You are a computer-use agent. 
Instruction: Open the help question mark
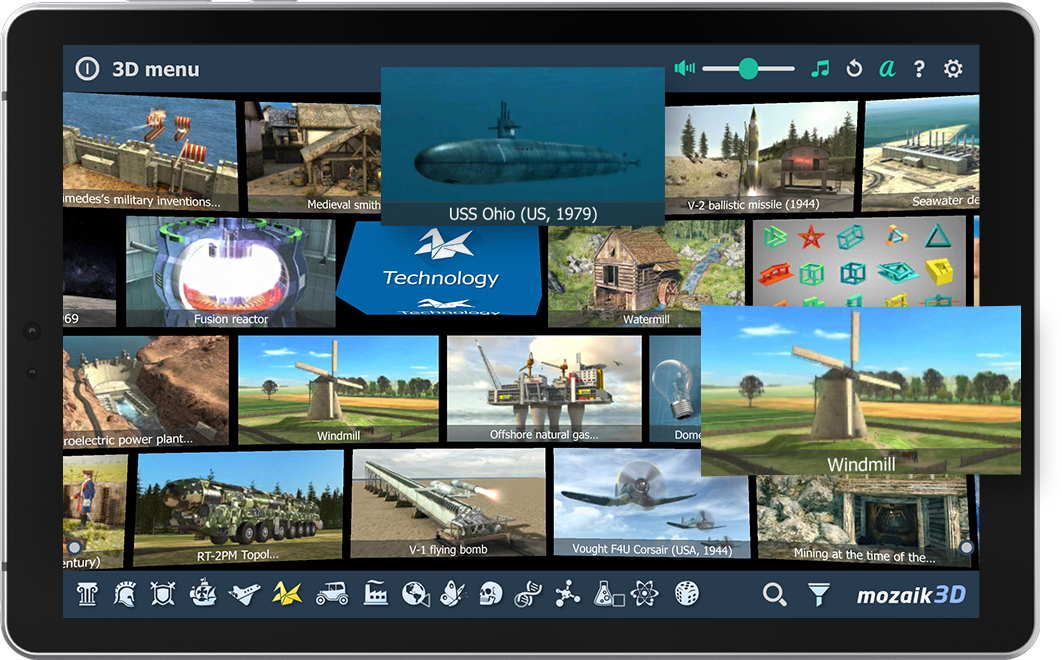click(919, 69)
